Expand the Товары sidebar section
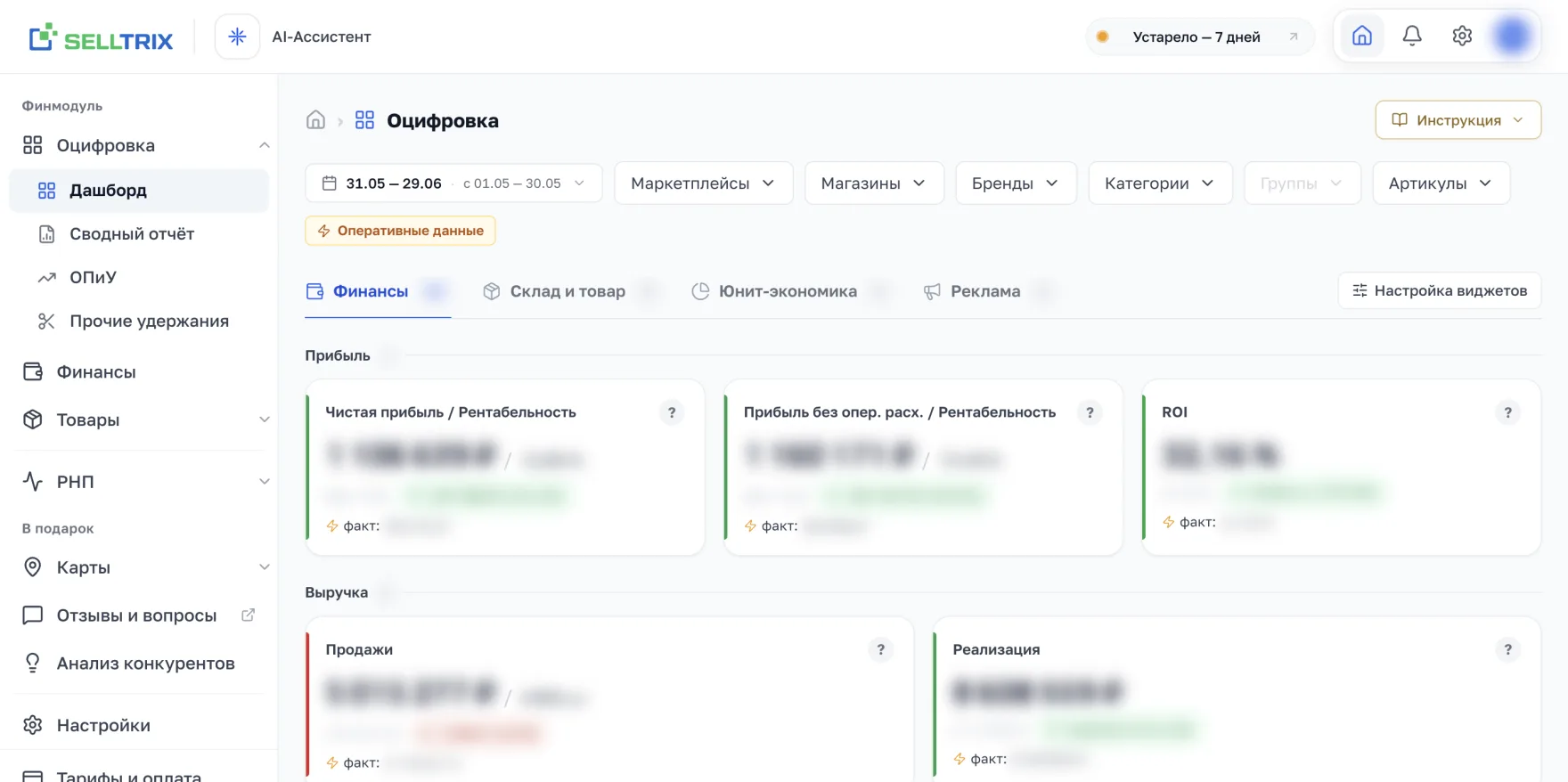Screen dimensions: 1568x782 coord(264,420)
